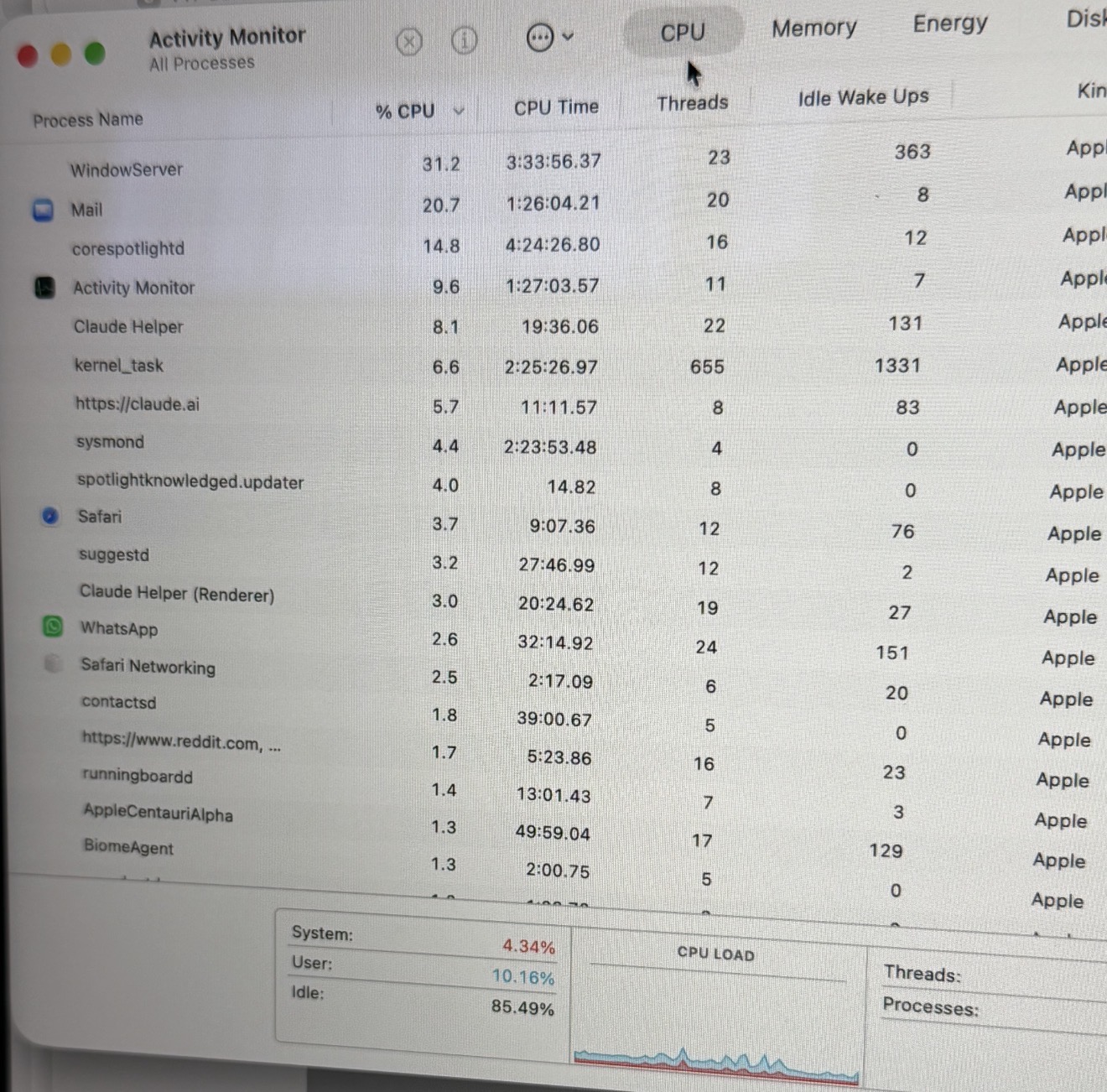This screenshot has width=1107, height=1092.
Task: Click the Safari Networking shield icon
Action: click(53, 663)
